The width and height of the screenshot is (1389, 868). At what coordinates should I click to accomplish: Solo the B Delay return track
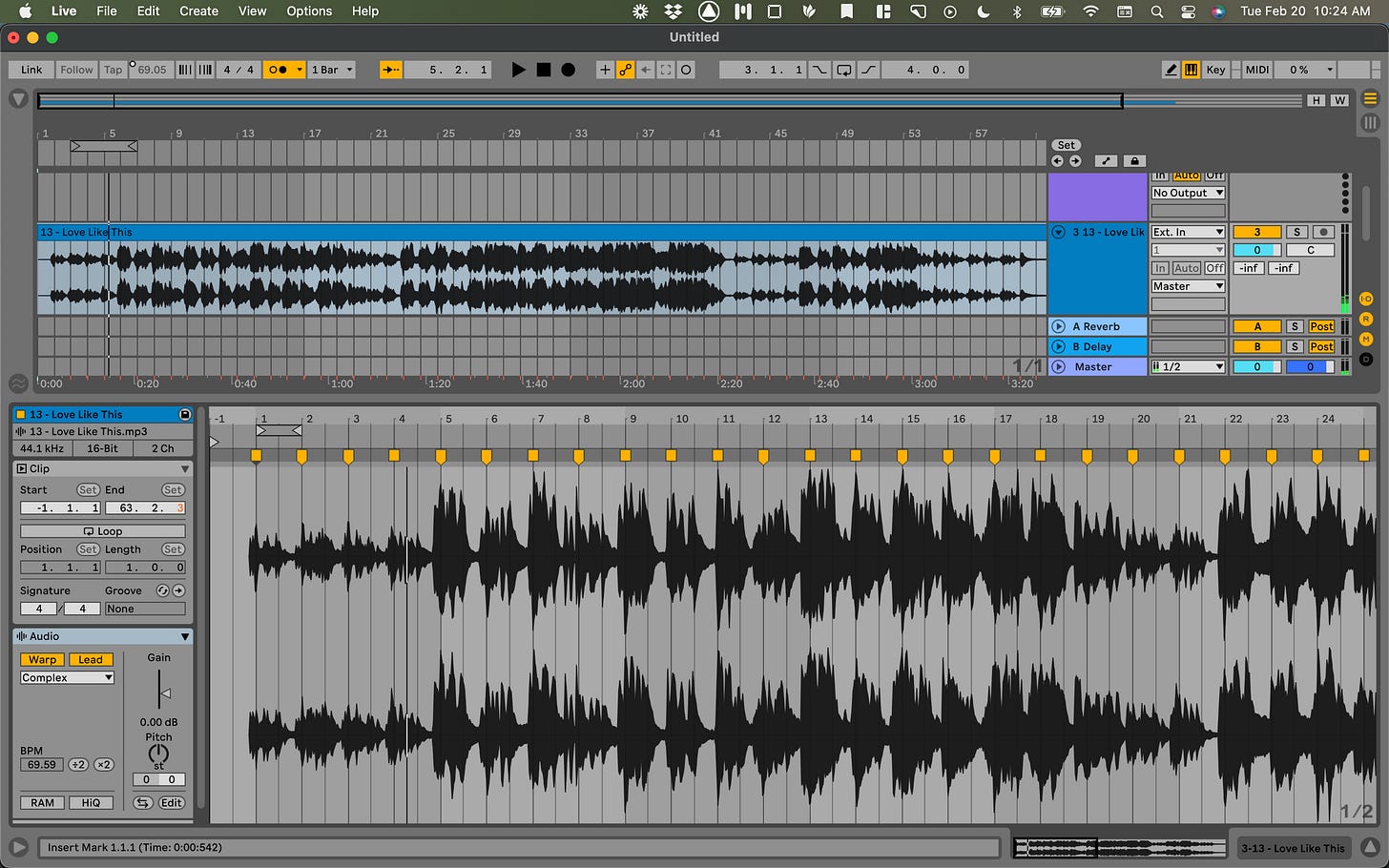point(1295,346)
